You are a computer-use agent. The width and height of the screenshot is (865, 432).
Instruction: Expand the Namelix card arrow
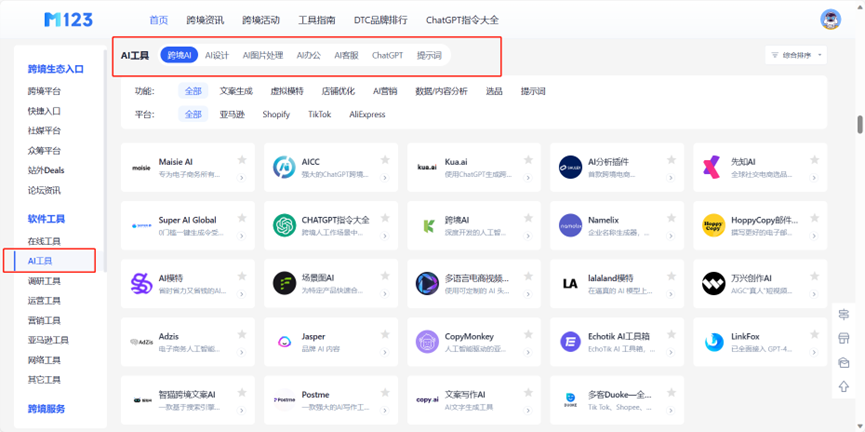pos(671,236)
